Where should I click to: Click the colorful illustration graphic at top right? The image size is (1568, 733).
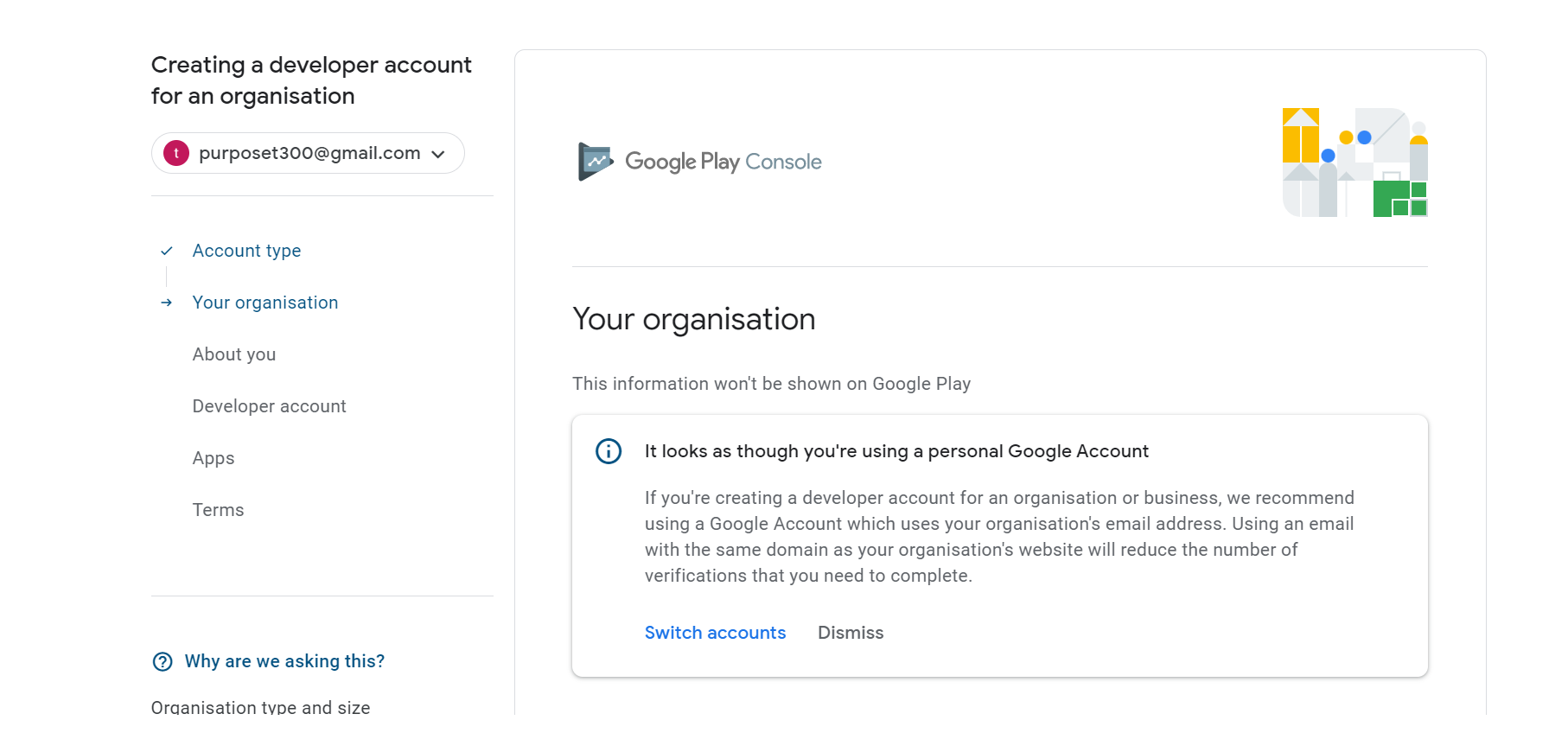click(1354, 163)
